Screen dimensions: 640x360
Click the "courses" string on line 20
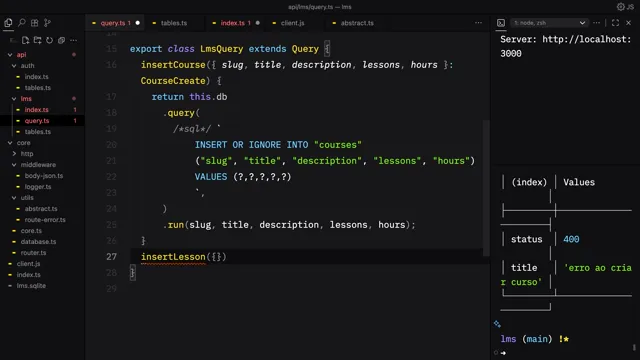point(338,145)
